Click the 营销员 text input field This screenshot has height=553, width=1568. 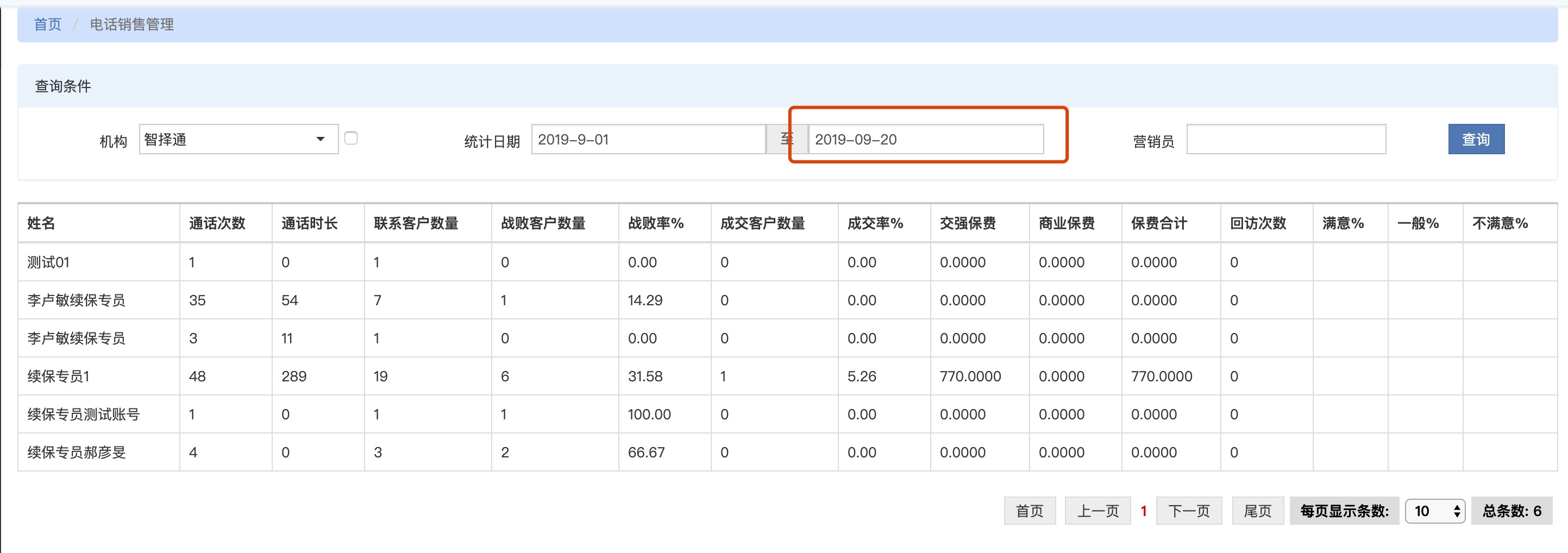click(1285, 139)
